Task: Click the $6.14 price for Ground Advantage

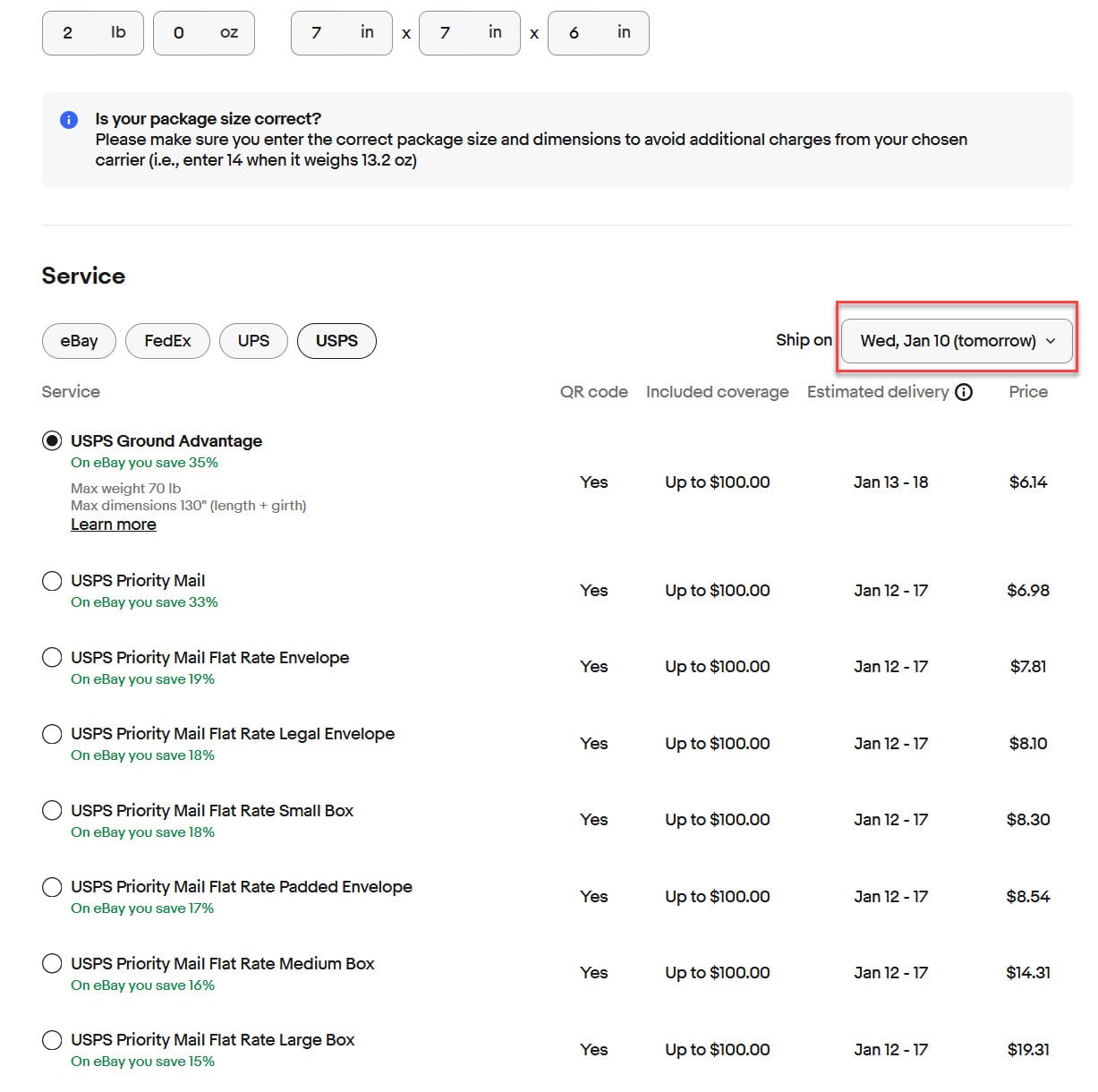Action: (x=1028, y=482)
